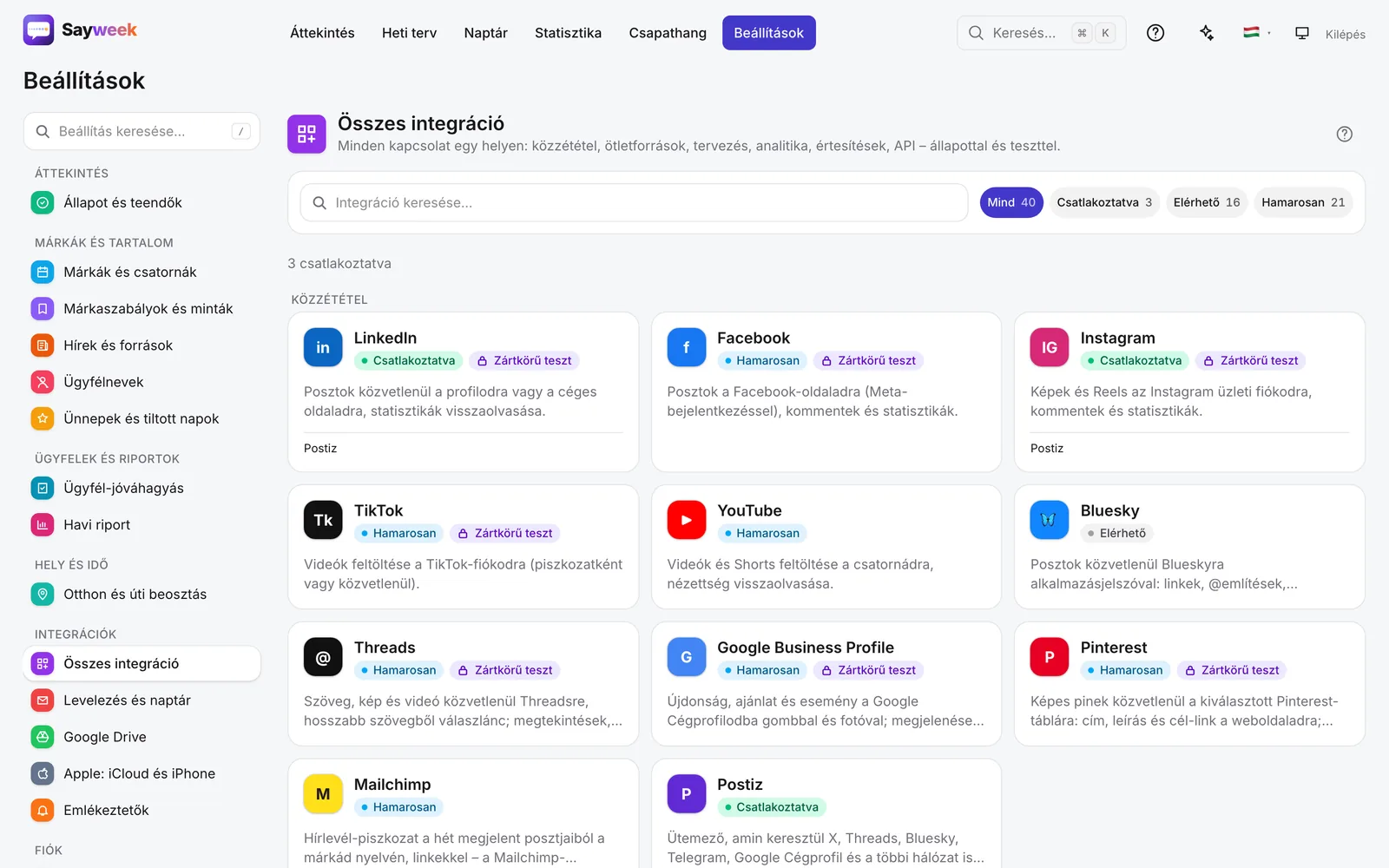Click the Facebook card icon
Image resolution: width=1389 pixels, height=868 pixels.
tap(687, 347)
